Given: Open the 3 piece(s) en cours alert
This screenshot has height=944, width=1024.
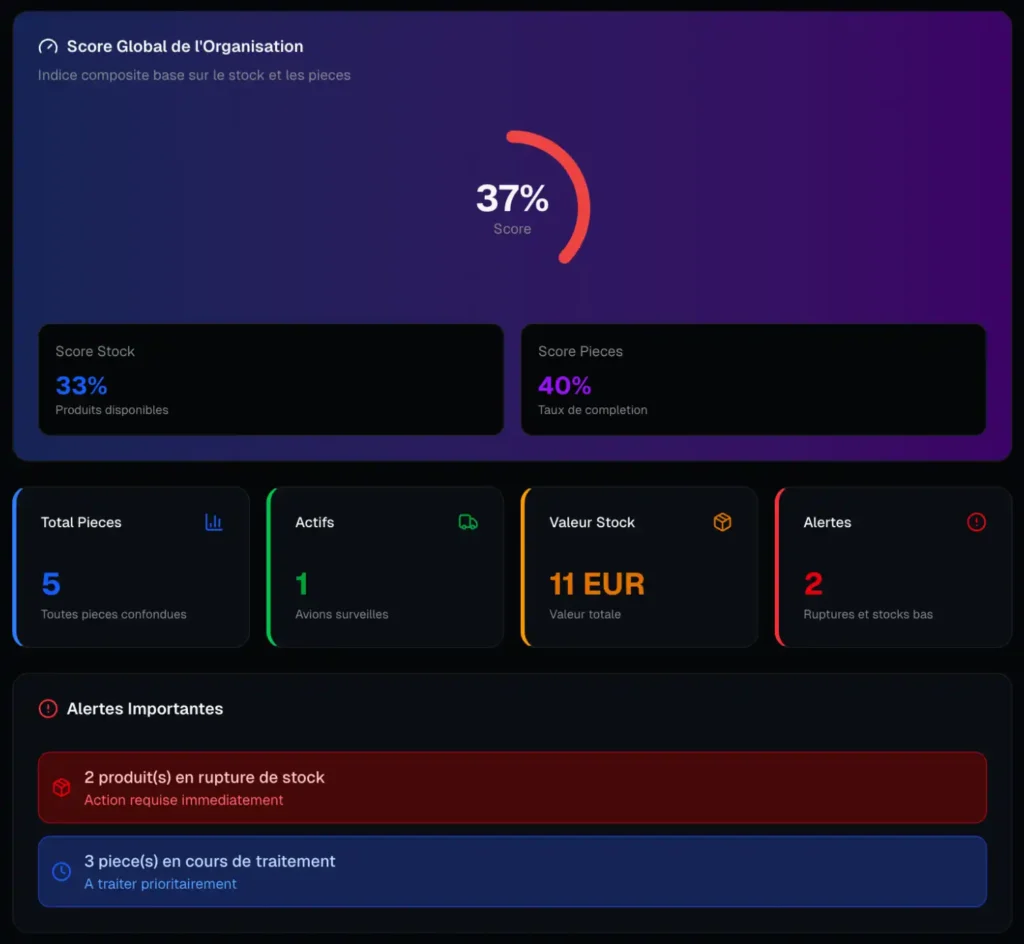Looking at the screenshot, I should [x=512, y=872].
